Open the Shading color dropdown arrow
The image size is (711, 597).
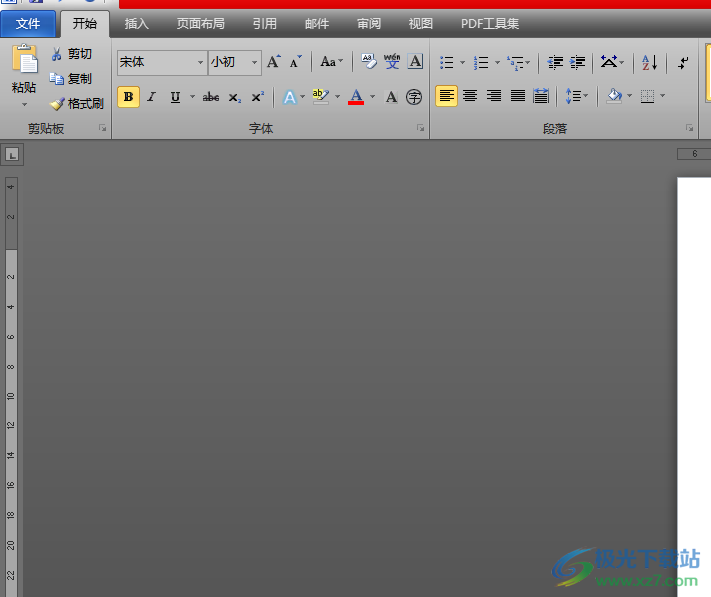coord(629,96)
